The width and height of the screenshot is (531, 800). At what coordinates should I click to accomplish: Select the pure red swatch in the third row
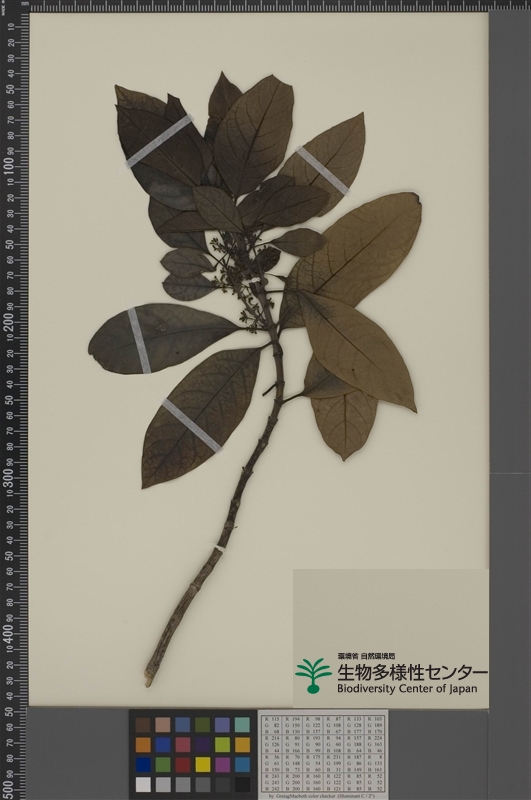coord(183,764)
